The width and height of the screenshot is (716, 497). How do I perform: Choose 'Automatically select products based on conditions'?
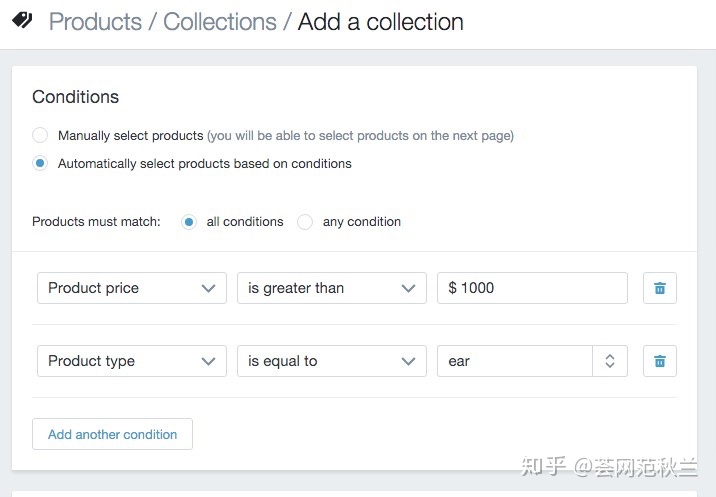(40, 163)
